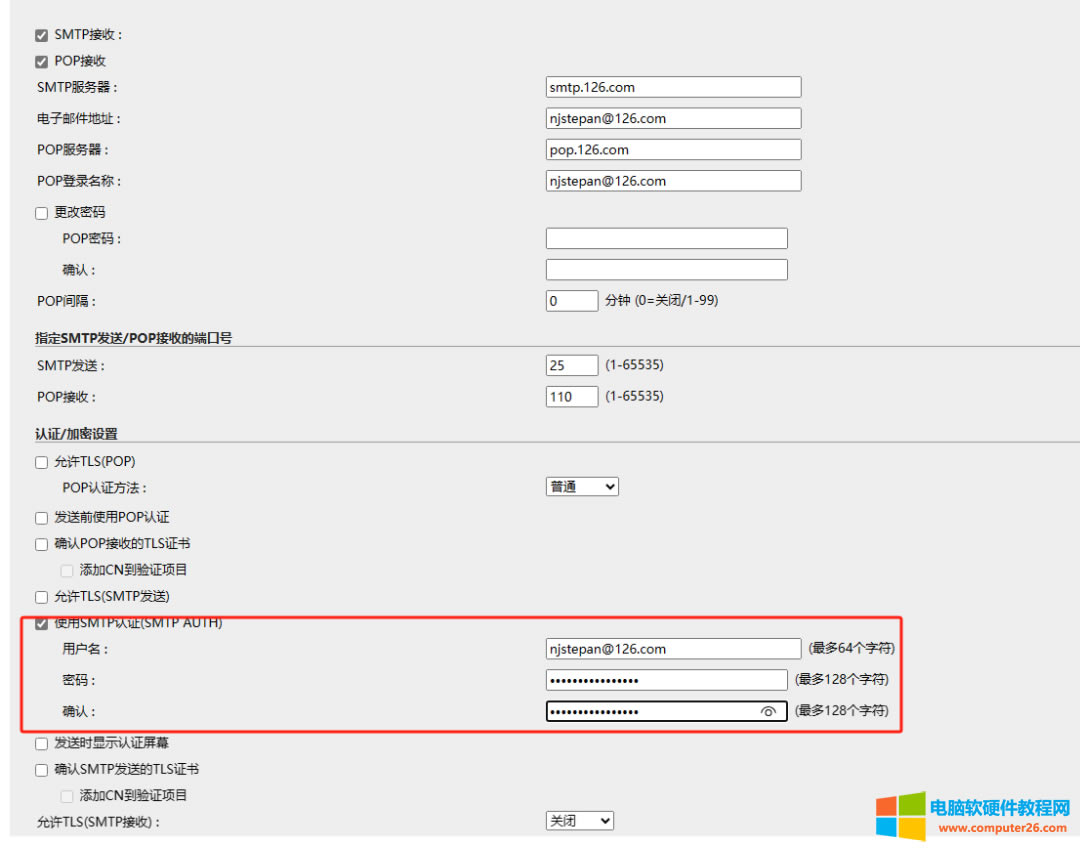
Task: Click the POP登录名称 field
Action: (x=673, y=181)
